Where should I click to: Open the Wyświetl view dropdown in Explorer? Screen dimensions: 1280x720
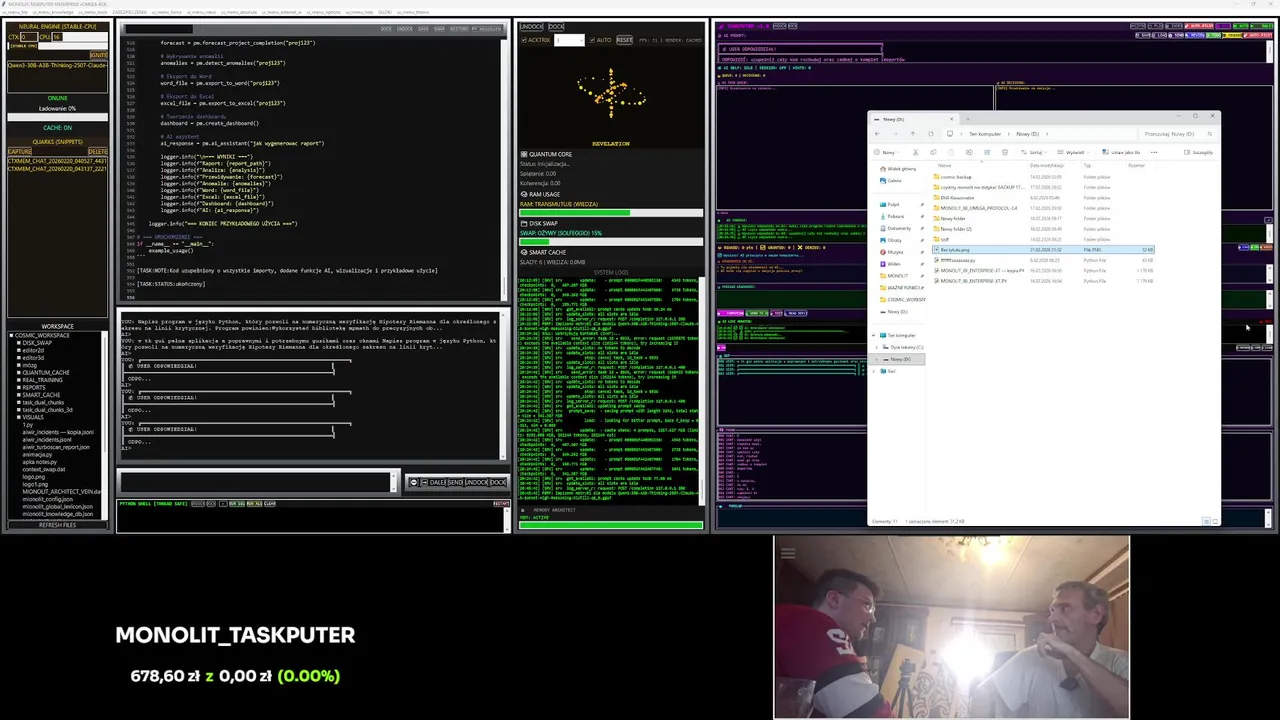pyautogui.click(x=1073, y=152)
